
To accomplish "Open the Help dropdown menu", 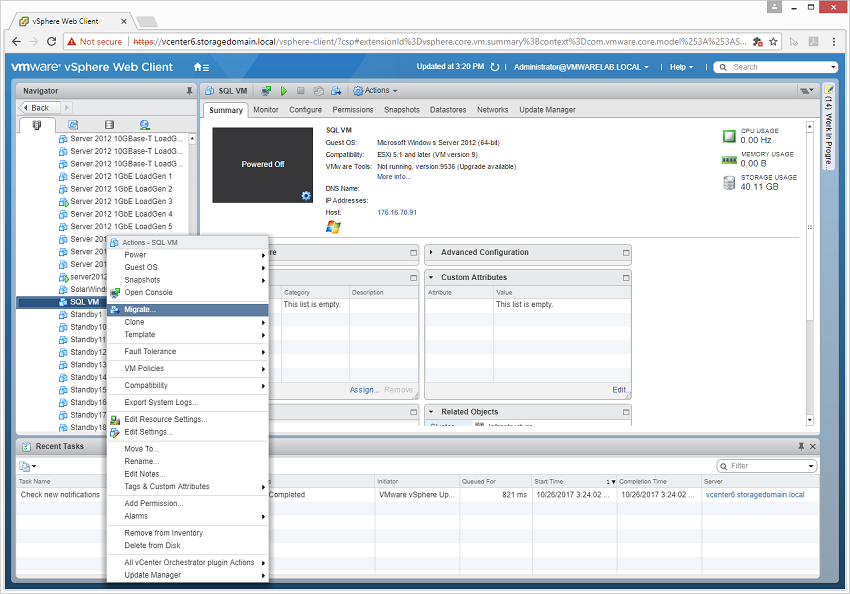I will click(681, 67).
